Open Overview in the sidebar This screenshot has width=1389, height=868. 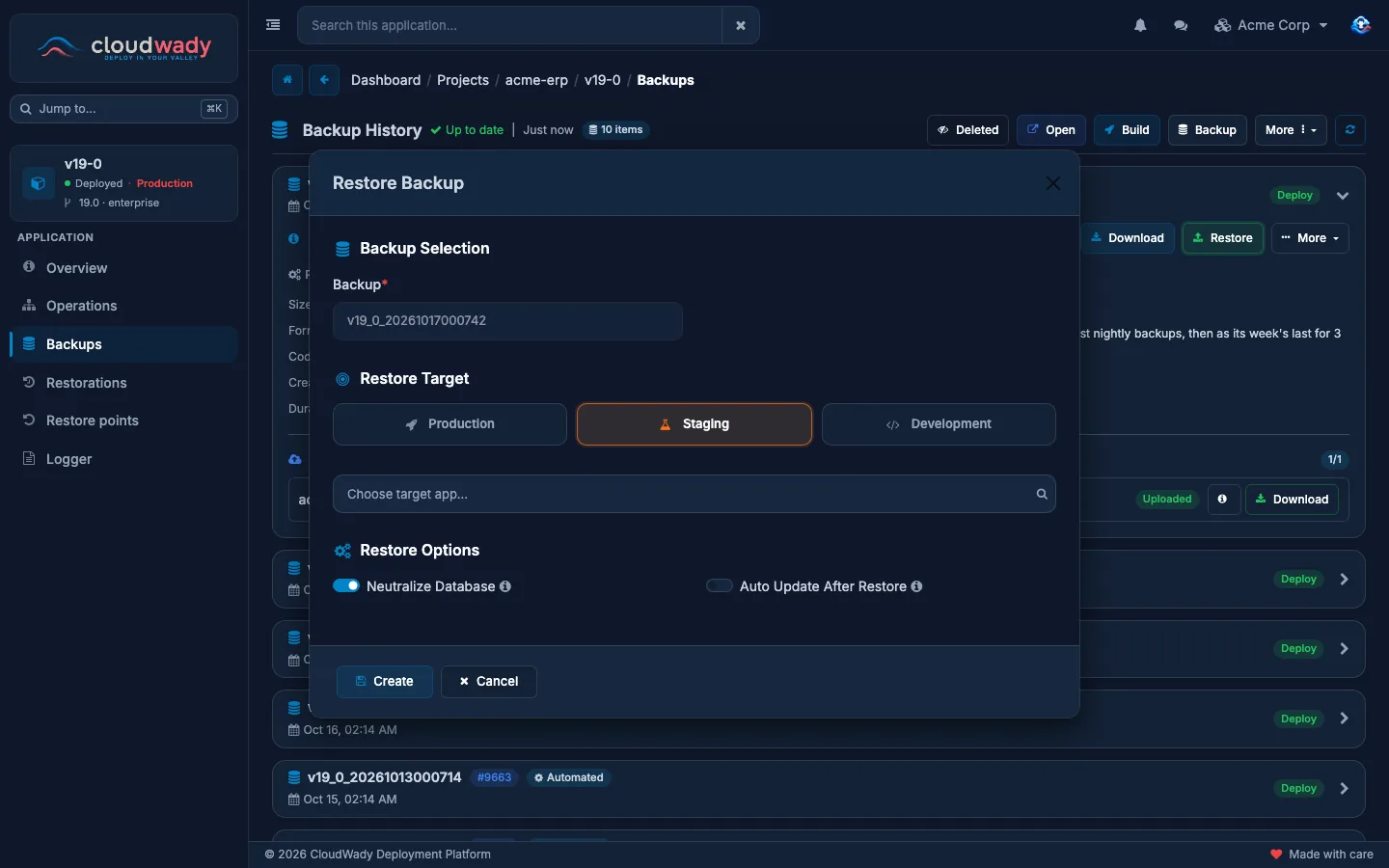coord(123,268)
